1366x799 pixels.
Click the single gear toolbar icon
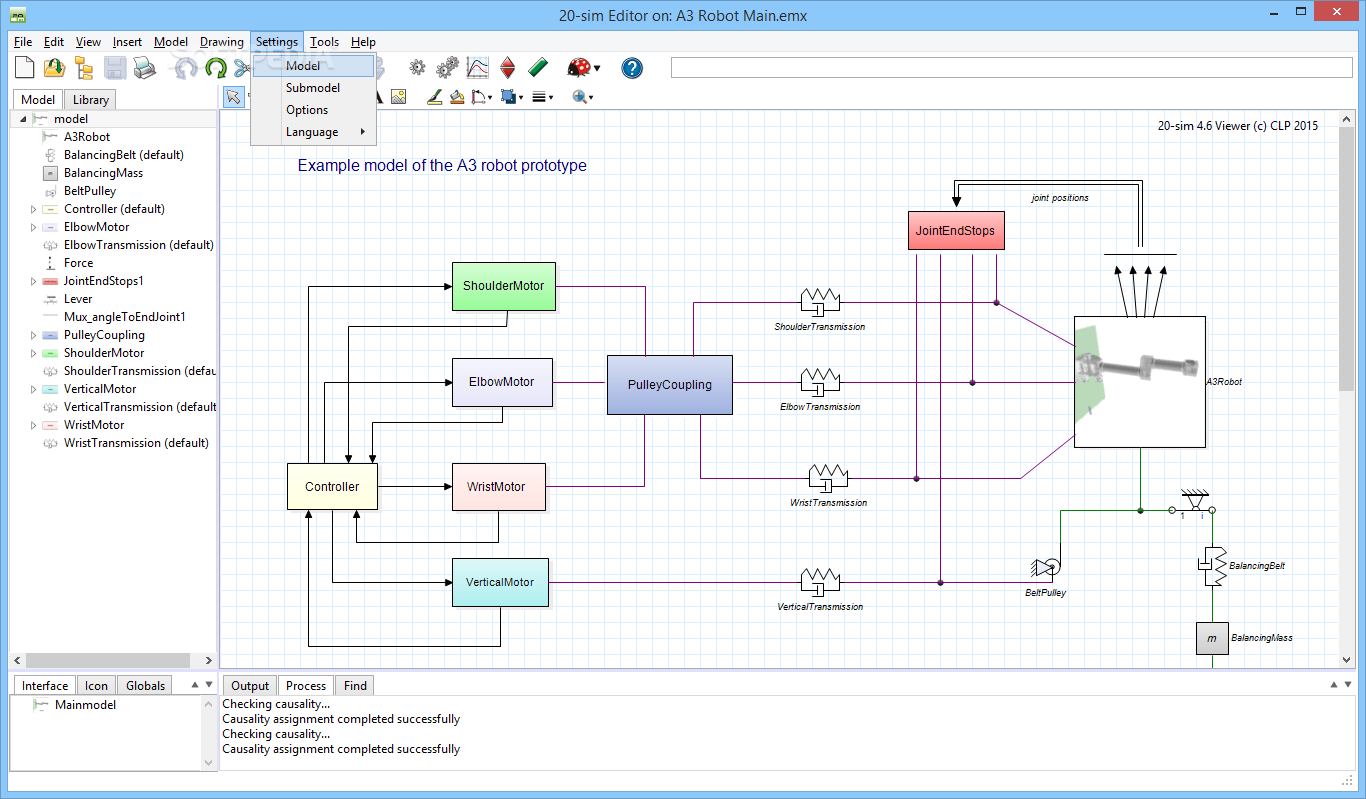click(417, 68)
